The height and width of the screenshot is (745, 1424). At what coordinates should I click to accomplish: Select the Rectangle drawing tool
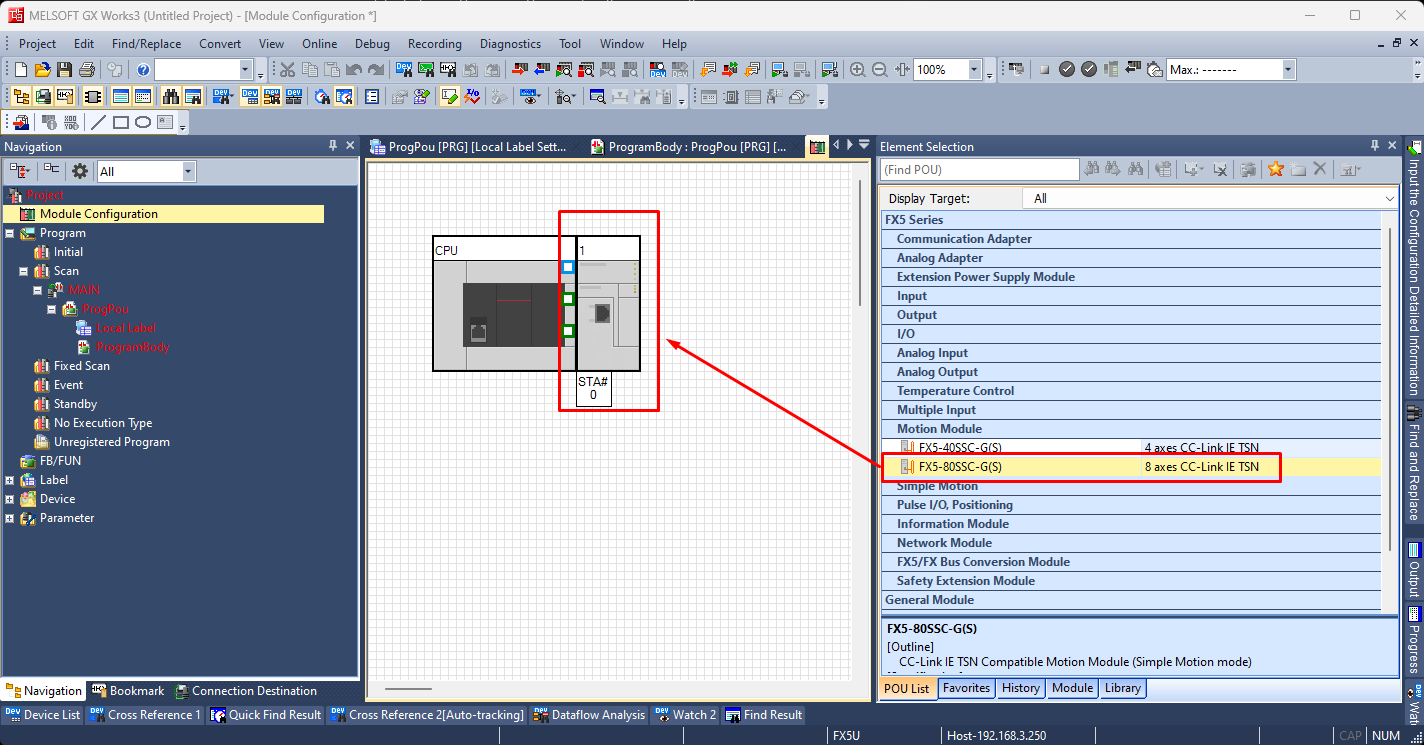(x=121, y=123)
